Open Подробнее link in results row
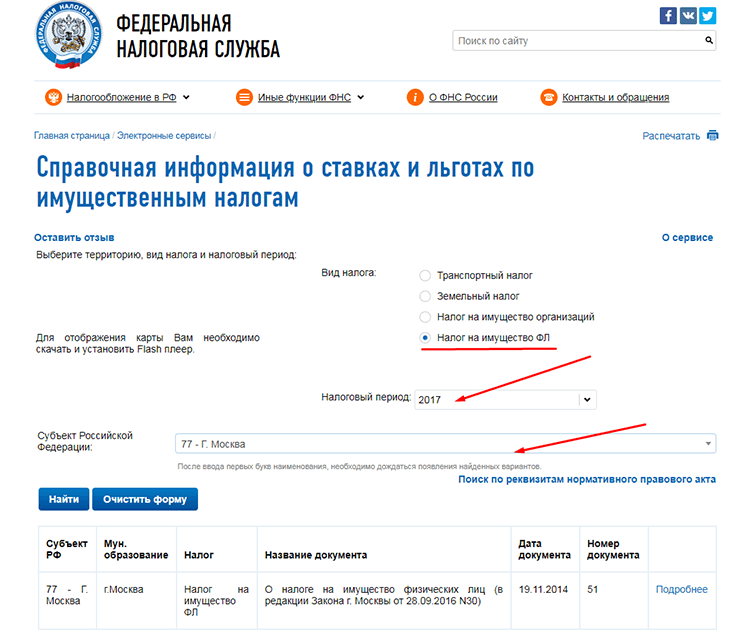This screenshot has width=732, height=635. tap(681, 589)
